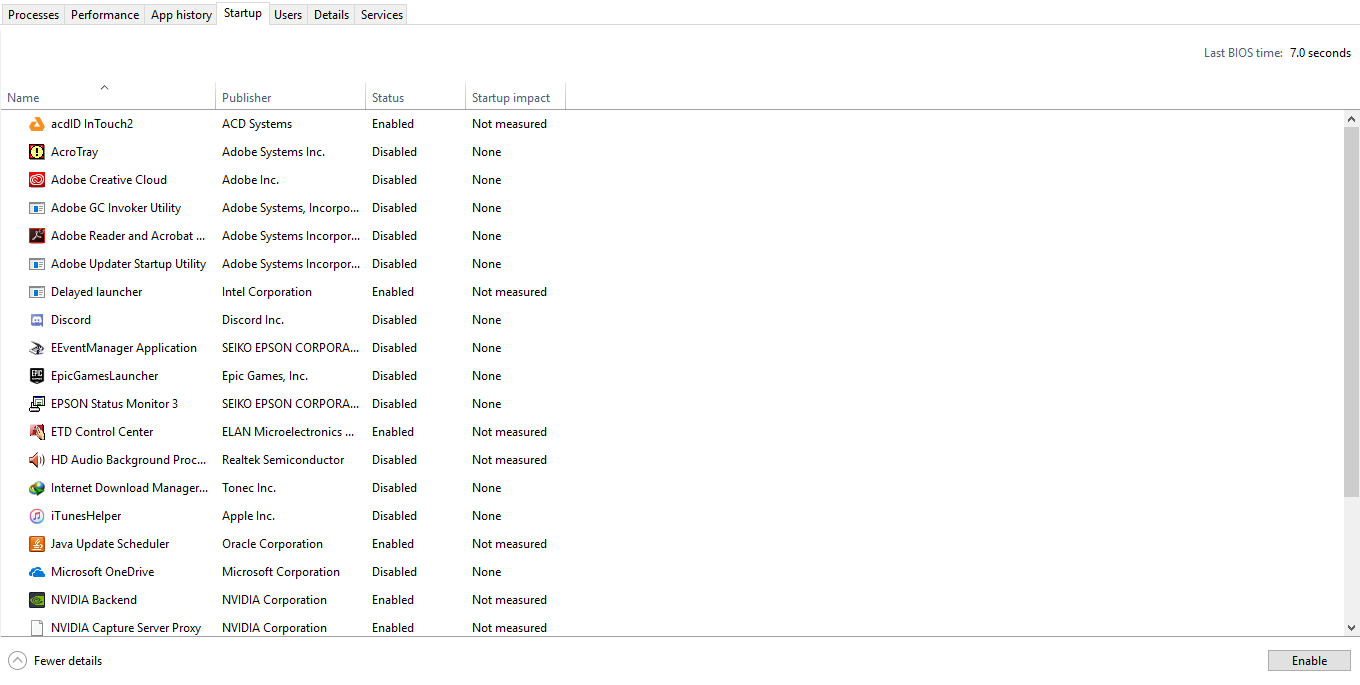Select the HD Audio Background Process speaker icon
Image resolution: width=1360 pixels, height=685 pixels.
pyautogui.click(x=37, y=460)
